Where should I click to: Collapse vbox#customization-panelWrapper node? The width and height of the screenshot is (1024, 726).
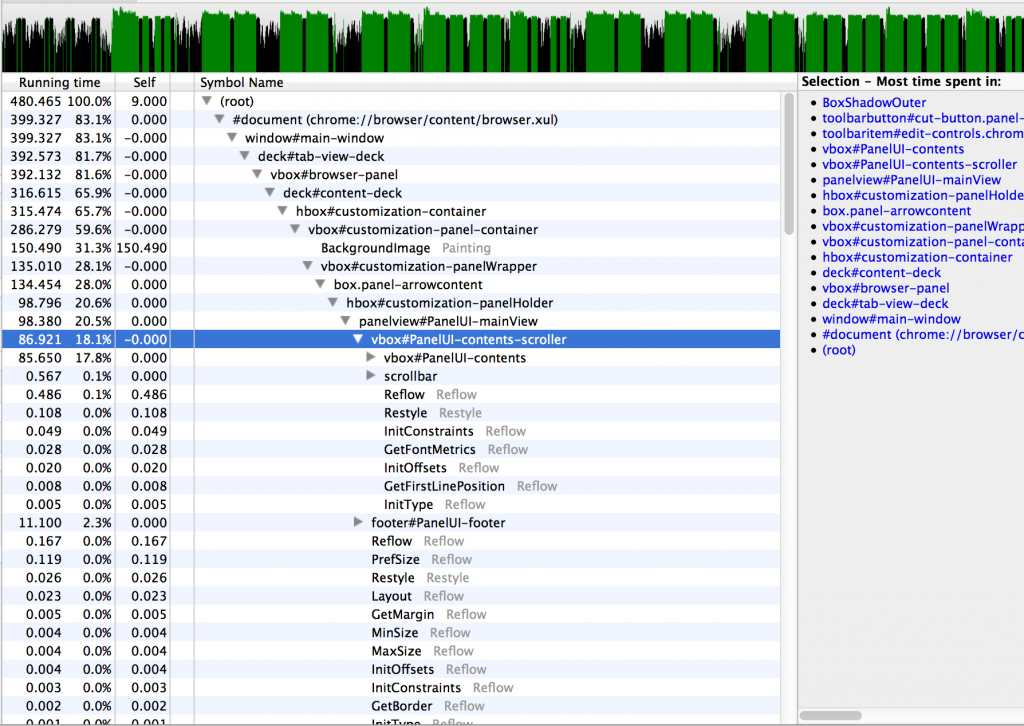click(x=308, y=266)
